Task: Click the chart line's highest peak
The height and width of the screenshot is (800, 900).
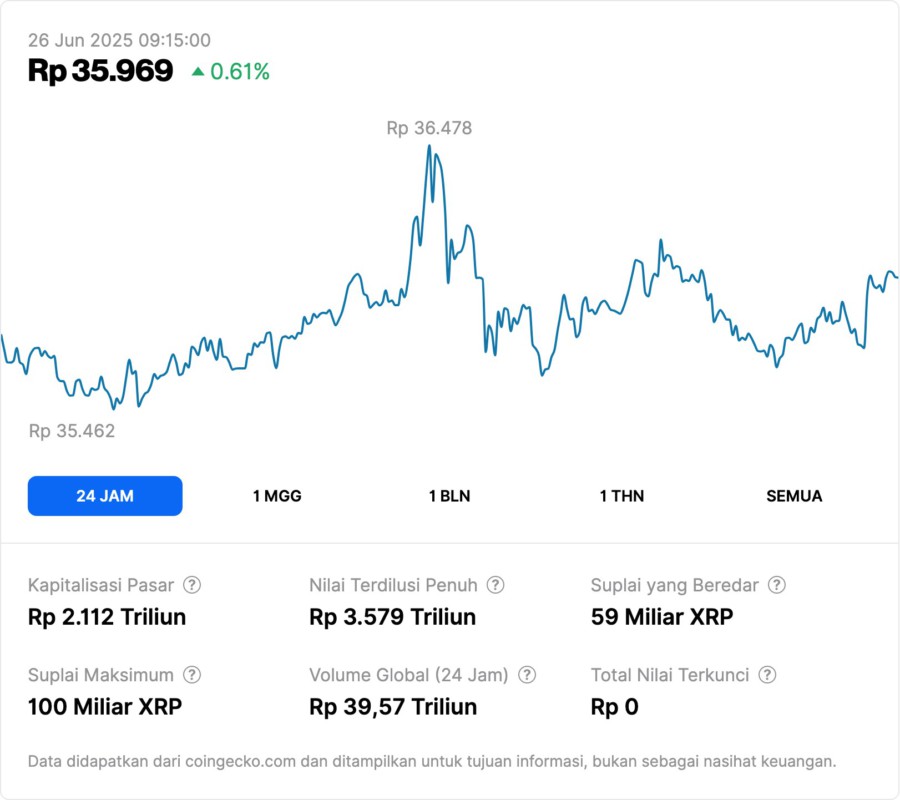Action: tap(429, 147)
